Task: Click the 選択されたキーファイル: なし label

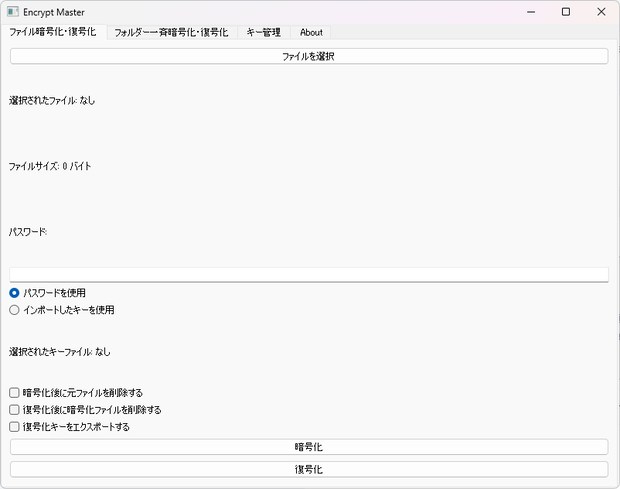Action: point(60,351)
